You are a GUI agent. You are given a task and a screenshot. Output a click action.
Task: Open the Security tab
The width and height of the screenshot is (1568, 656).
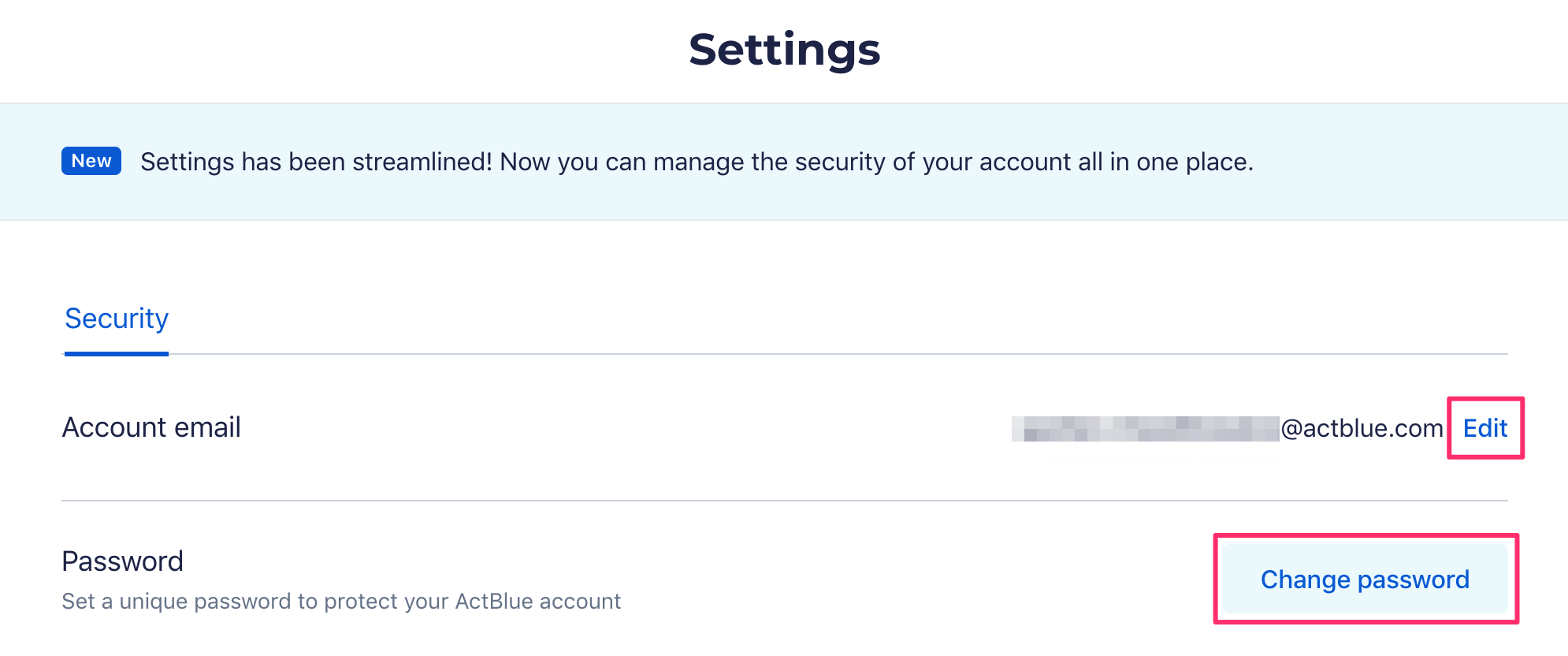click(117, 319)
